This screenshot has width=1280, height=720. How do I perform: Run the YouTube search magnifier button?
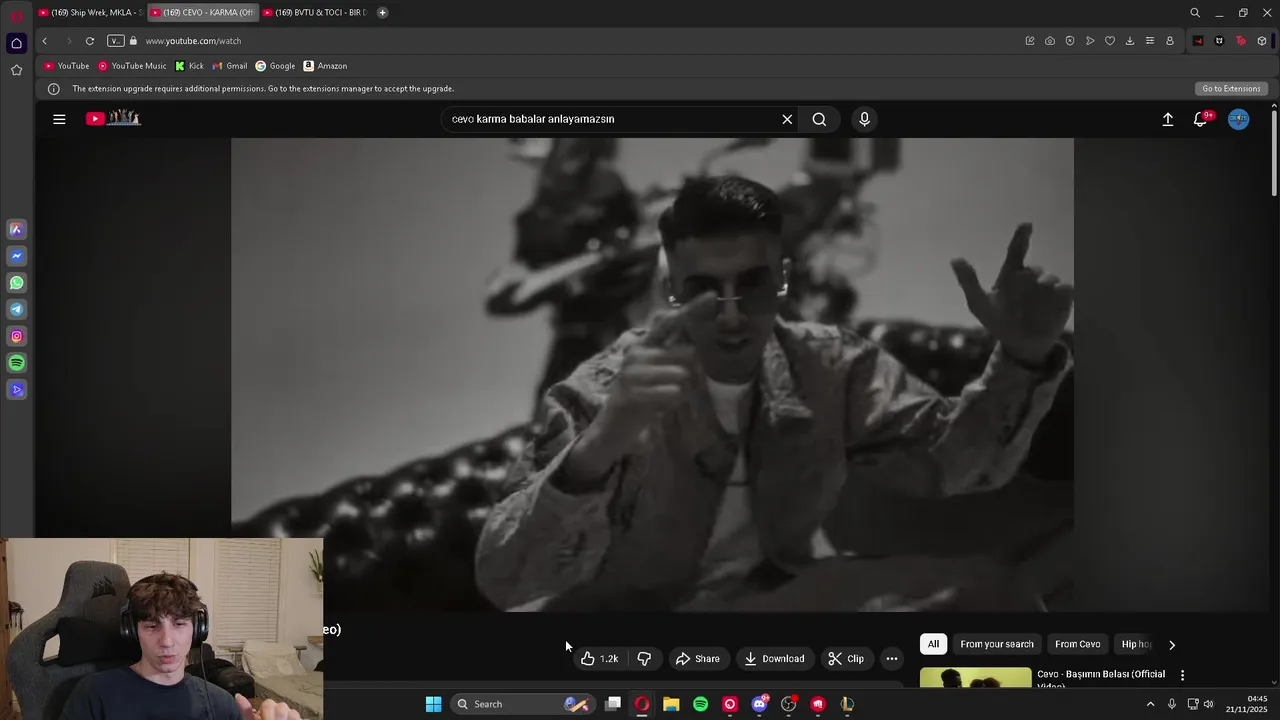coord(819,119)
